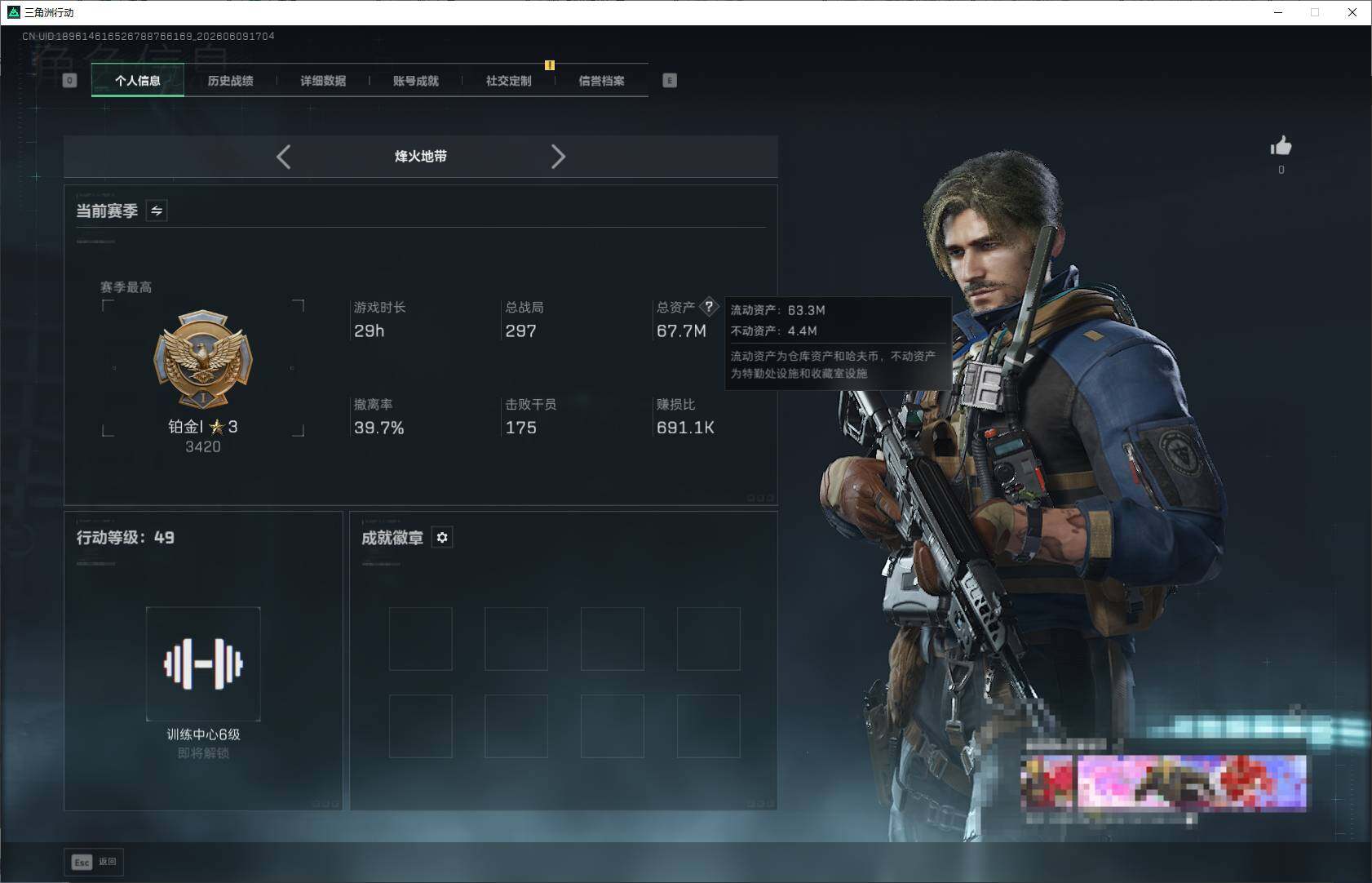Select the first empty badge slot, top row
1372x883 pixels.
tap(421, 639)
